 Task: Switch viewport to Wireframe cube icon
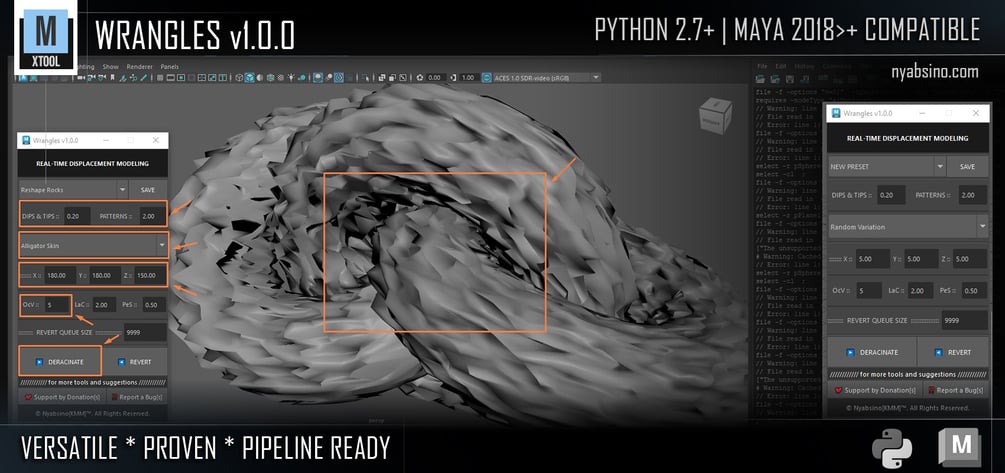click(239, 77)
